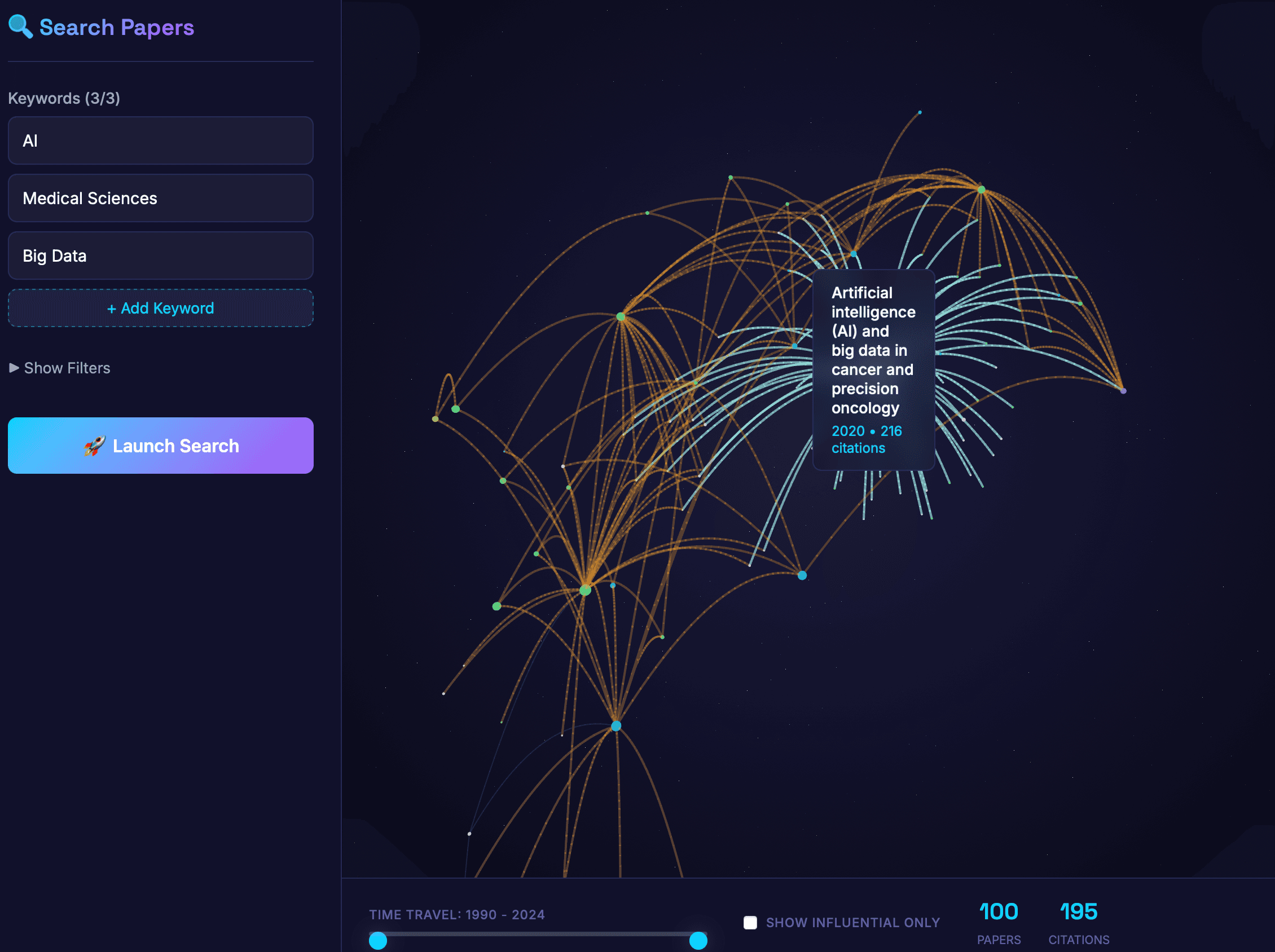Select the green node on the left of the graph

pos(455,409)
